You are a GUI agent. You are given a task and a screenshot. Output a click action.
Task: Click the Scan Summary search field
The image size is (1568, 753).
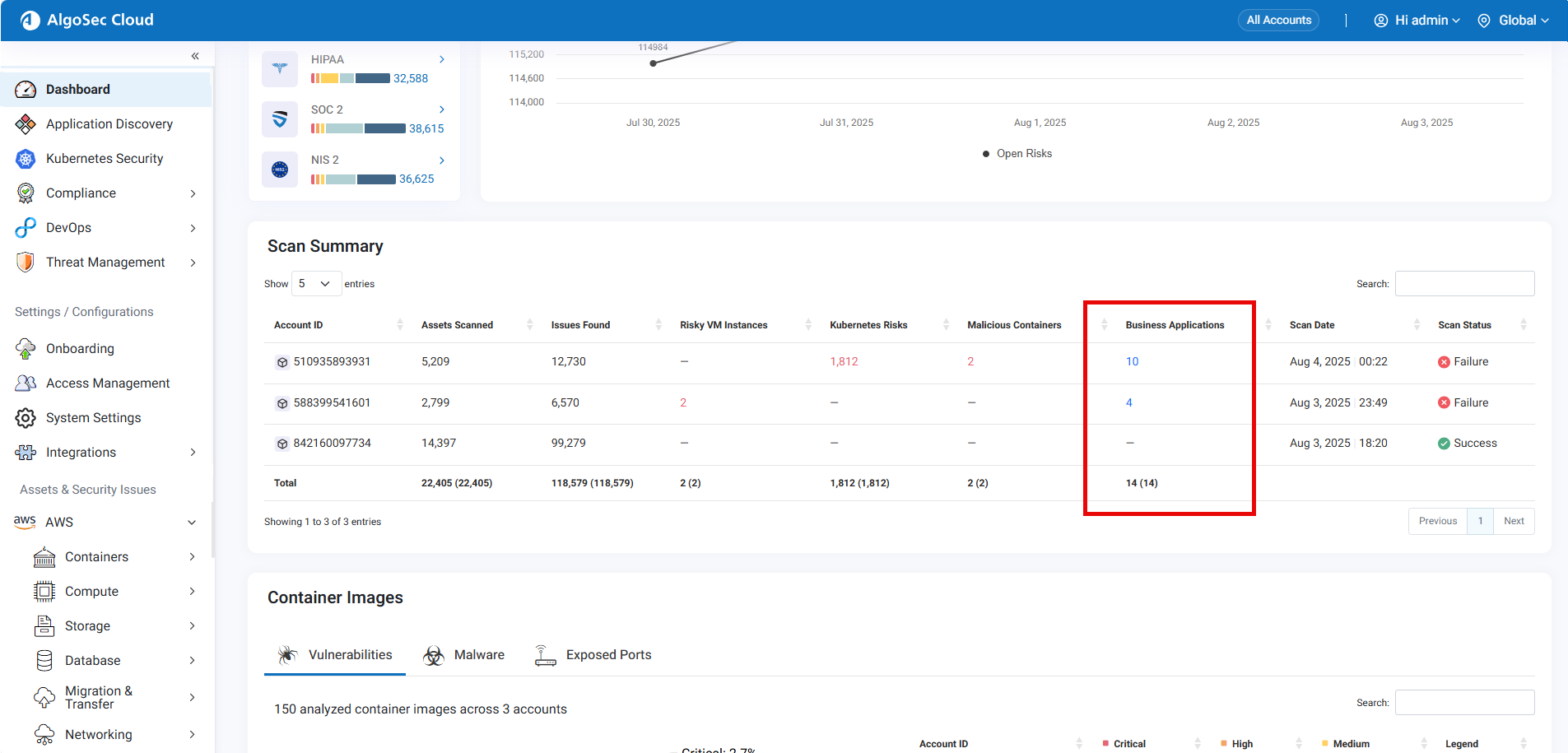(1464, 284)
